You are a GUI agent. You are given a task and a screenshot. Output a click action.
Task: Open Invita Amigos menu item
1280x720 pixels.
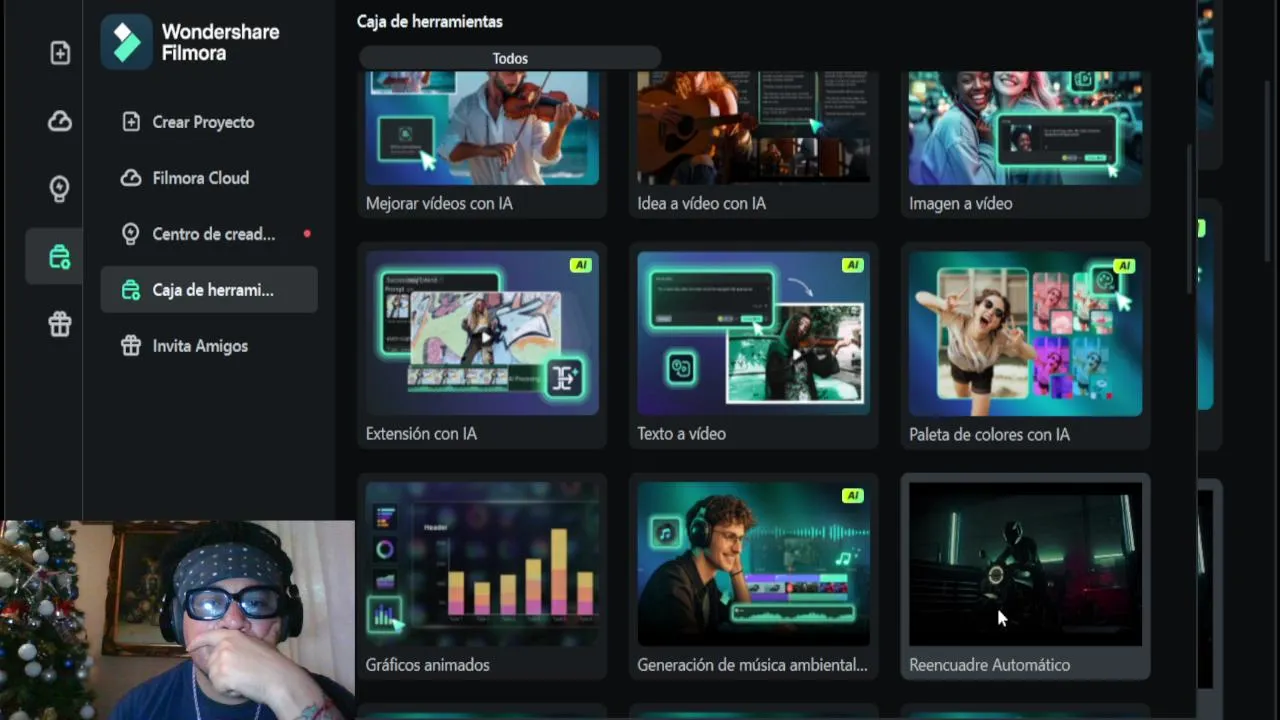(209, 346)
